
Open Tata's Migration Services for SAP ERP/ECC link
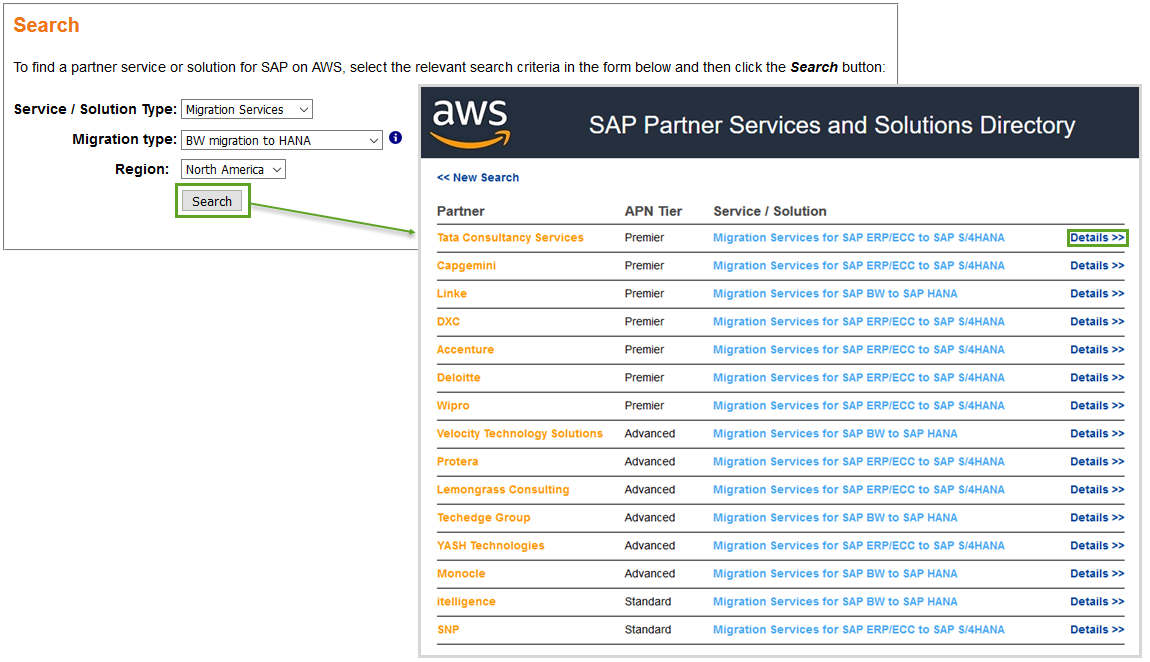(x=859, y=238)
